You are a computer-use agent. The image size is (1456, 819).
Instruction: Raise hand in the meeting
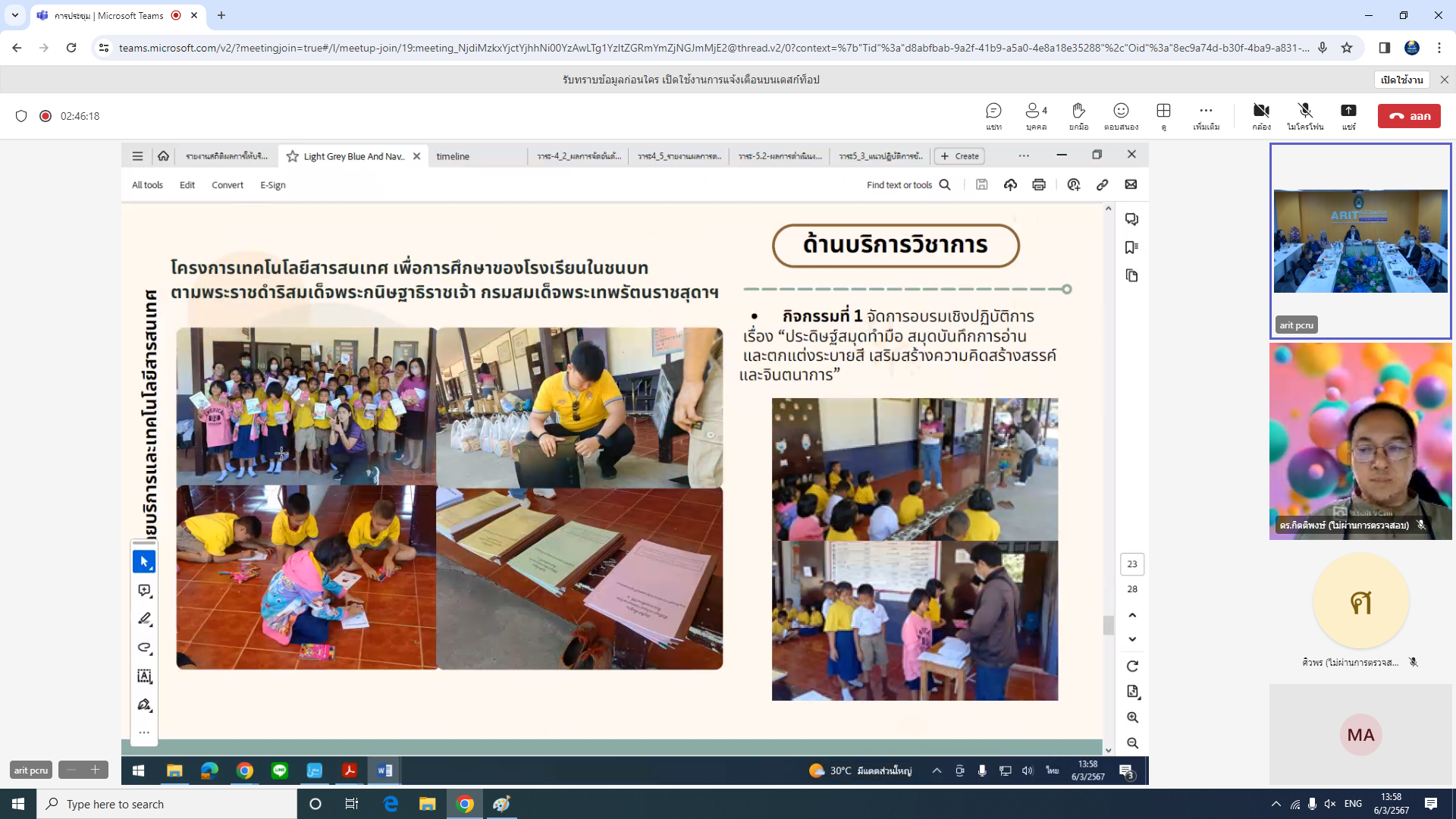pos(1078,116)
